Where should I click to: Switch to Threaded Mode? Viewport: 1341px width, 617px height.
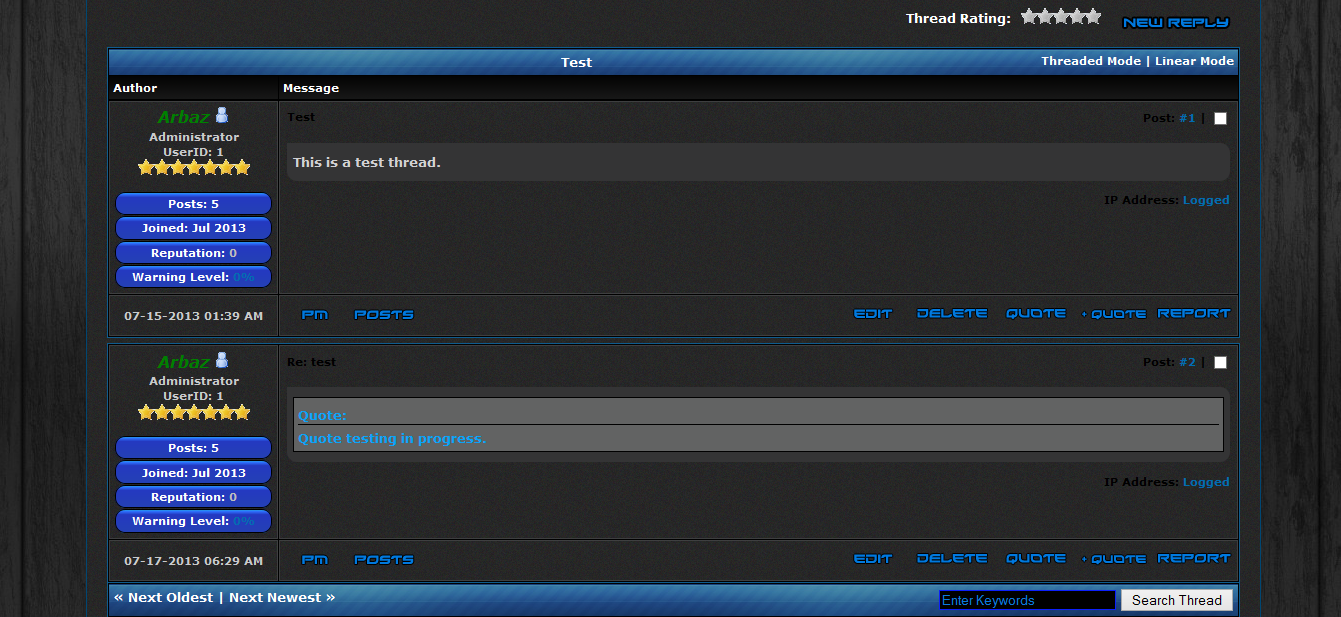click(1091, 61)
